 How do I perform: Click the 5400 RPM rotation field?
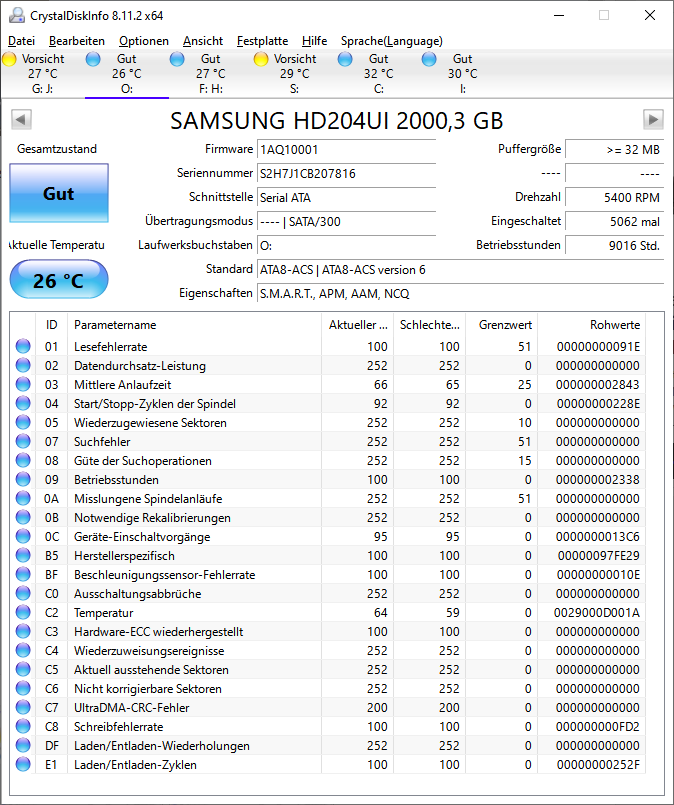(614, 198)
